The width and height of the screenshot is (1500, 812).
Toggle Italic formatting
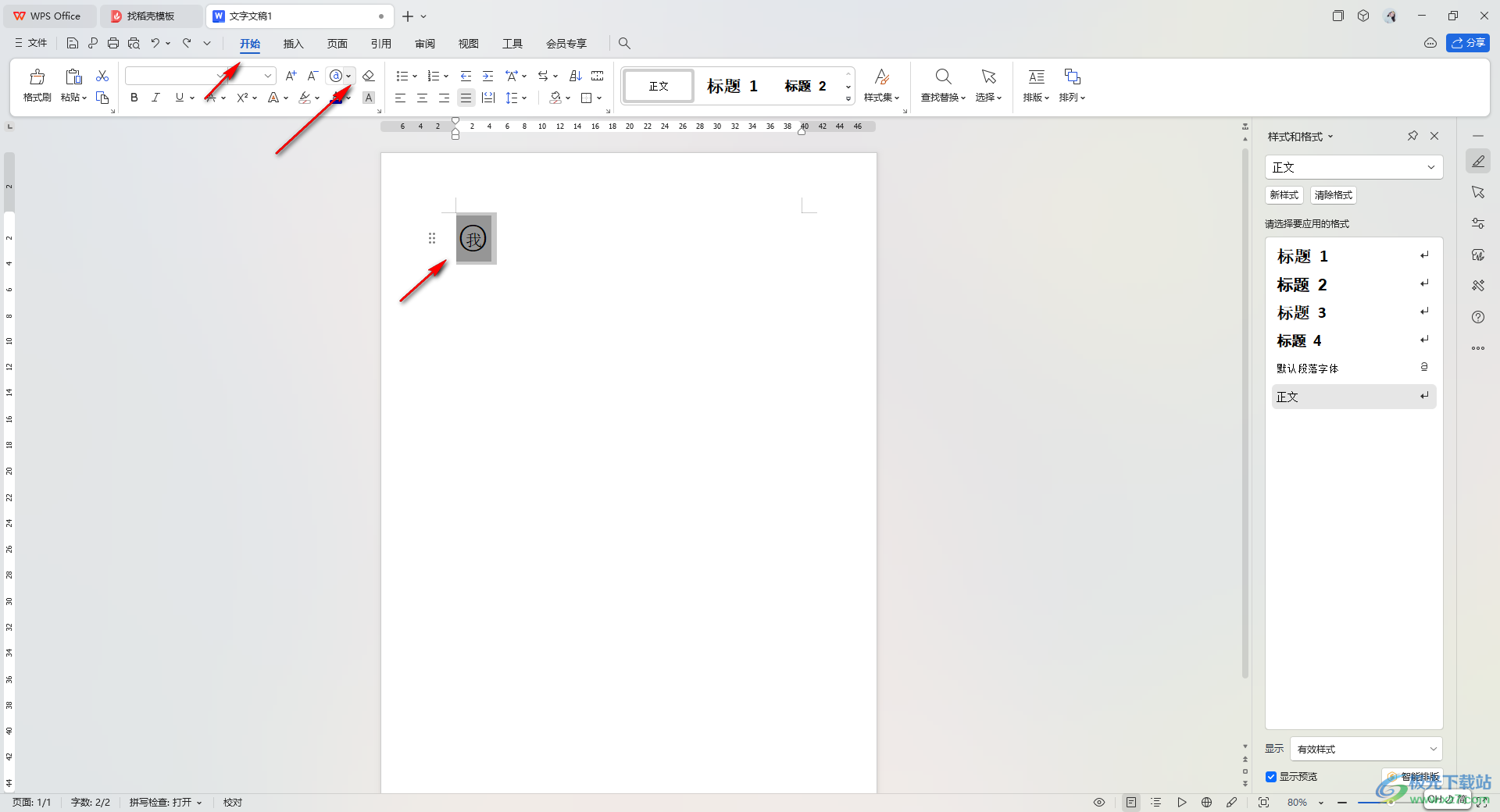pos(156,98)
